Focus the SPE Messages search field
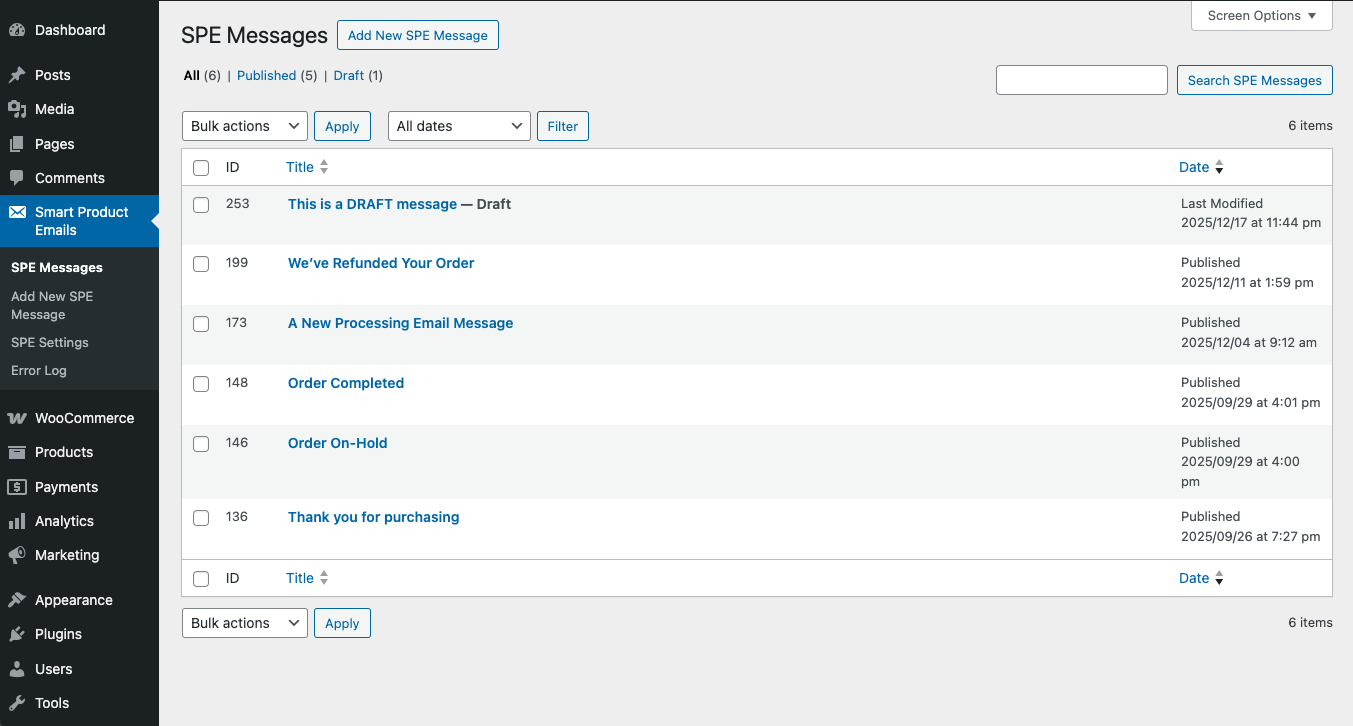This screenshot has height=726, width=1353. [1081, 80]
